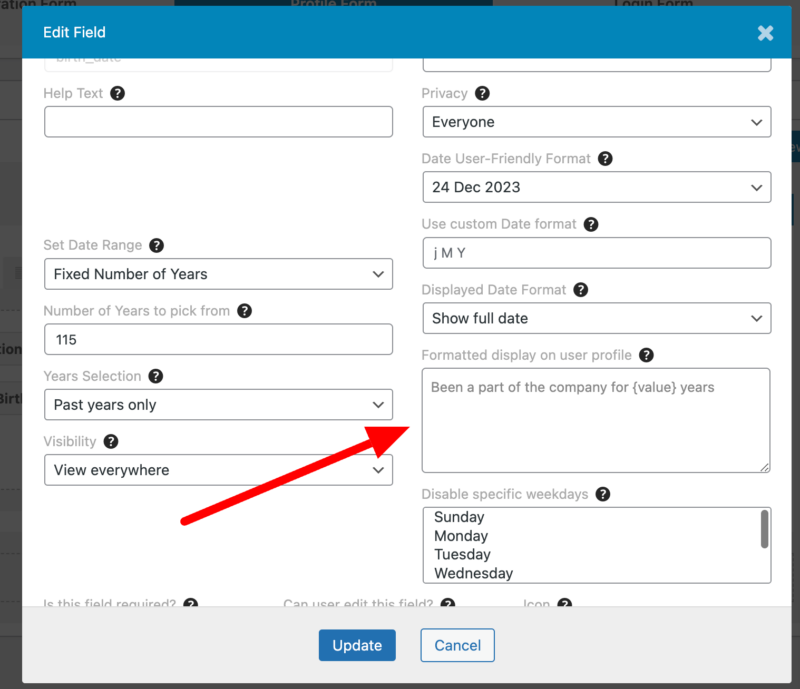Select Sunday in the weekdays list
The height and width of the screenshot is (689, 800).
(x=459, y=517)
